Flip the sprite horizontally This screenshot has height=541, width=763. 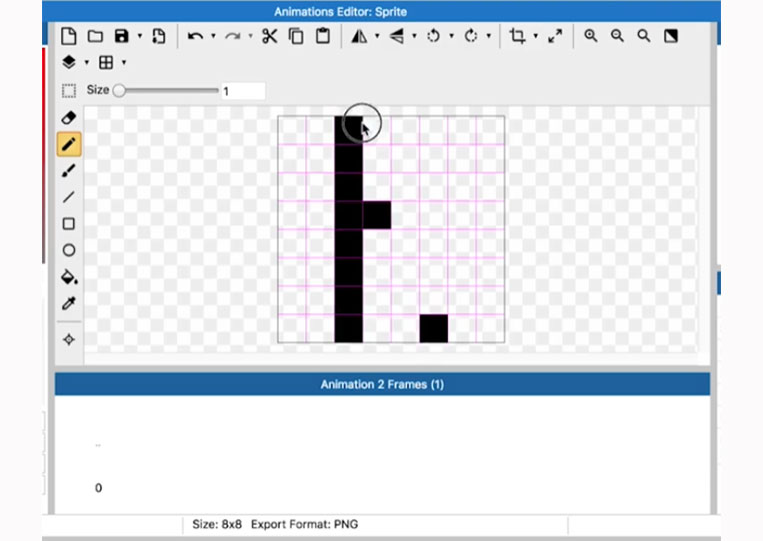tap(360, 36)
